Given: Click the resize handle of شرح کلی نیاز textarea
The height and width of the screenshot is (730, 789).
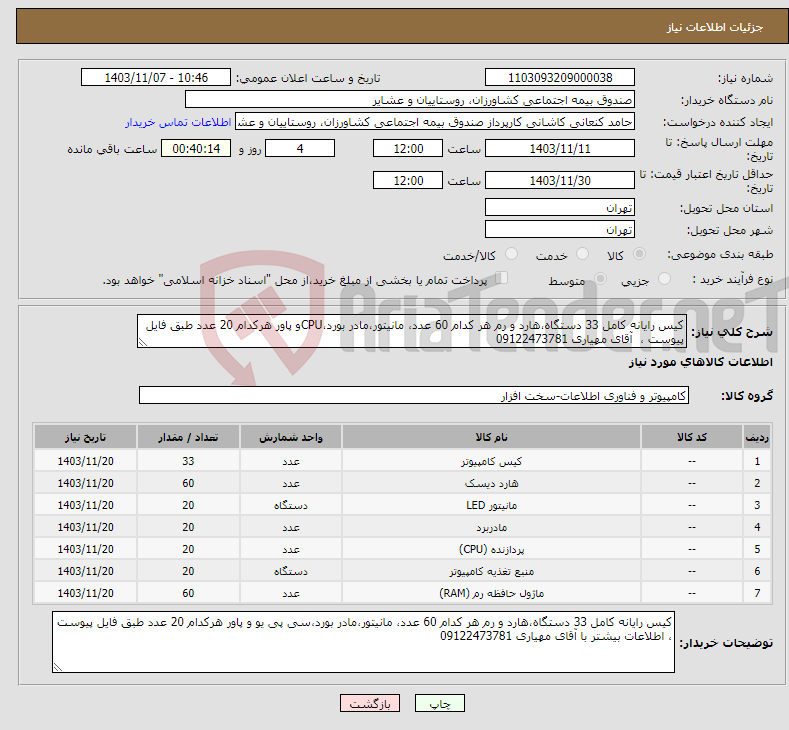Looking at the screenshot, I should [143, 342].
